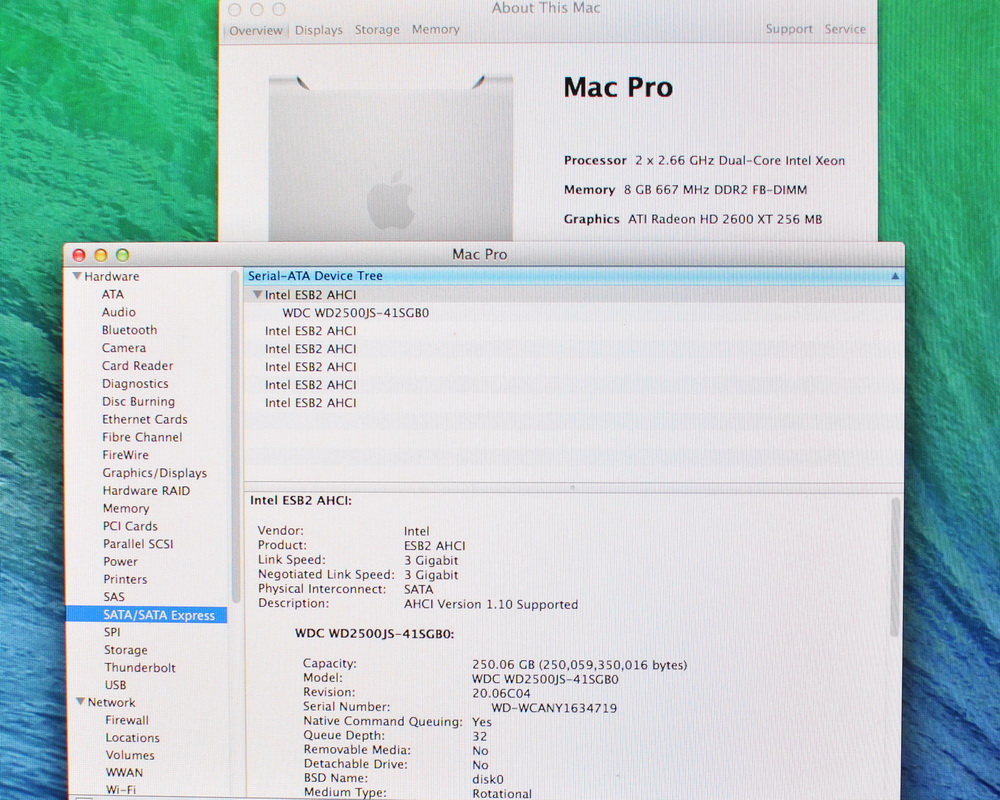Click the Support link in About This Mac

(789, 29)
